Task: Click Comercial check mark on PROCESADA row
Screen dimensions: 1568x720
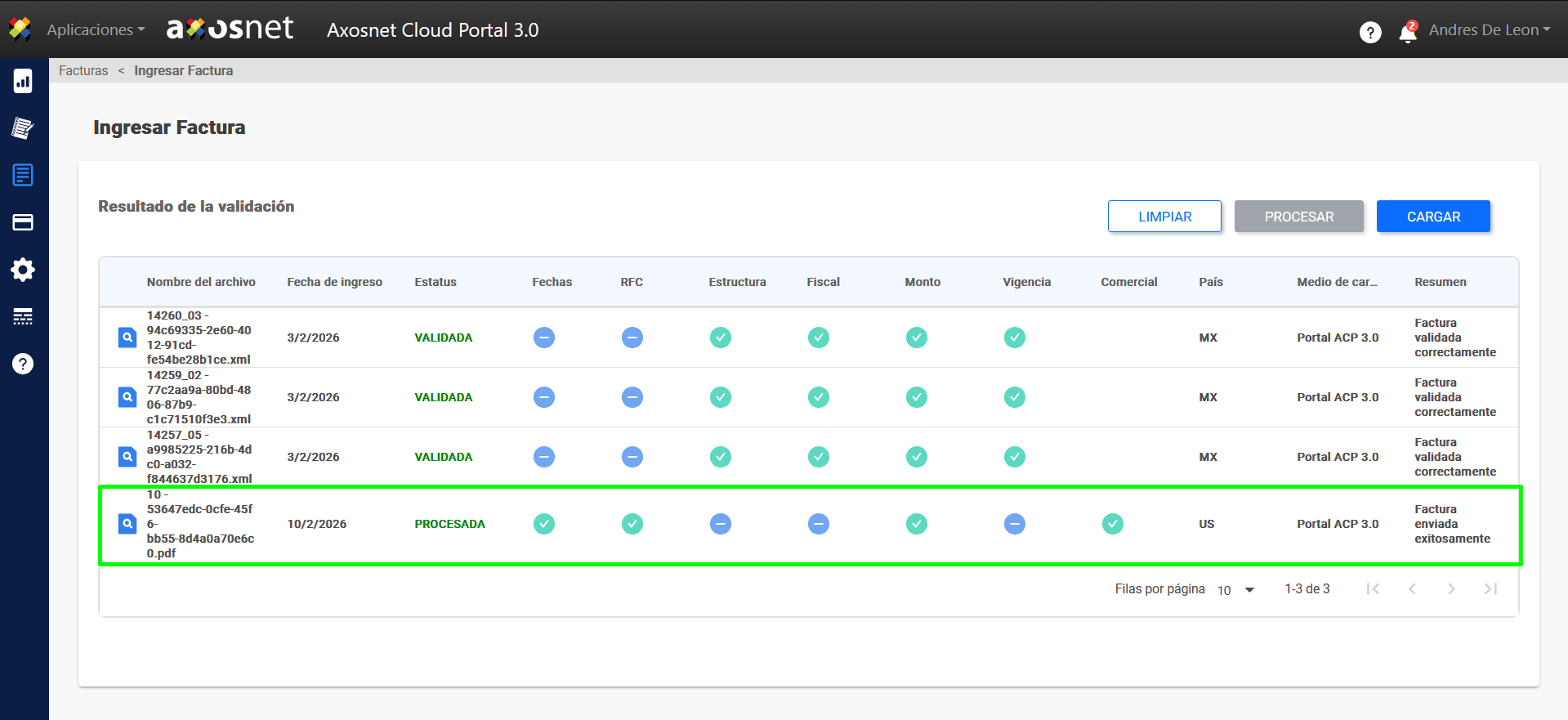Action: tap(1112, 524)
